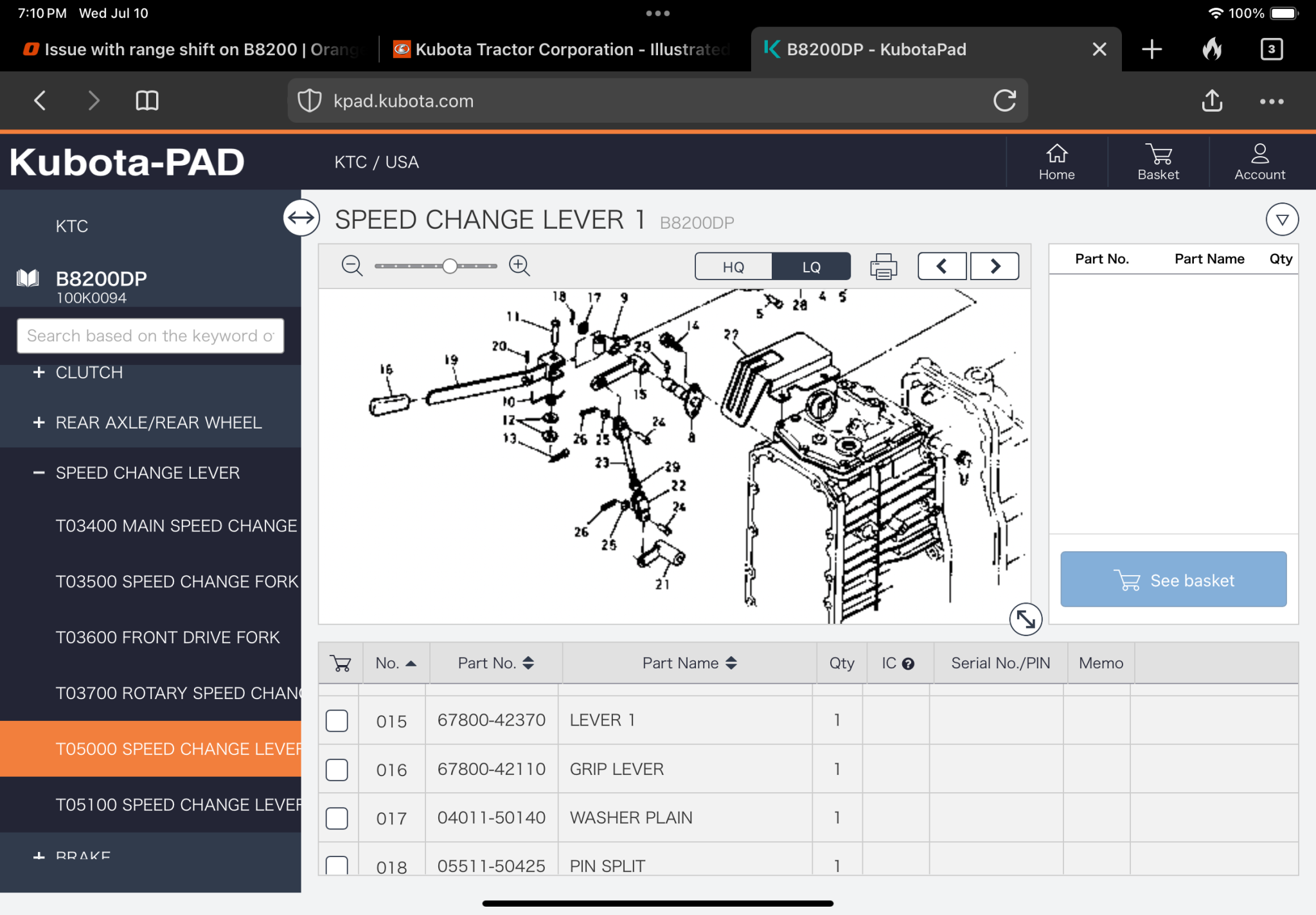
Task: Go to the next illustration
Action: point(995,266)
